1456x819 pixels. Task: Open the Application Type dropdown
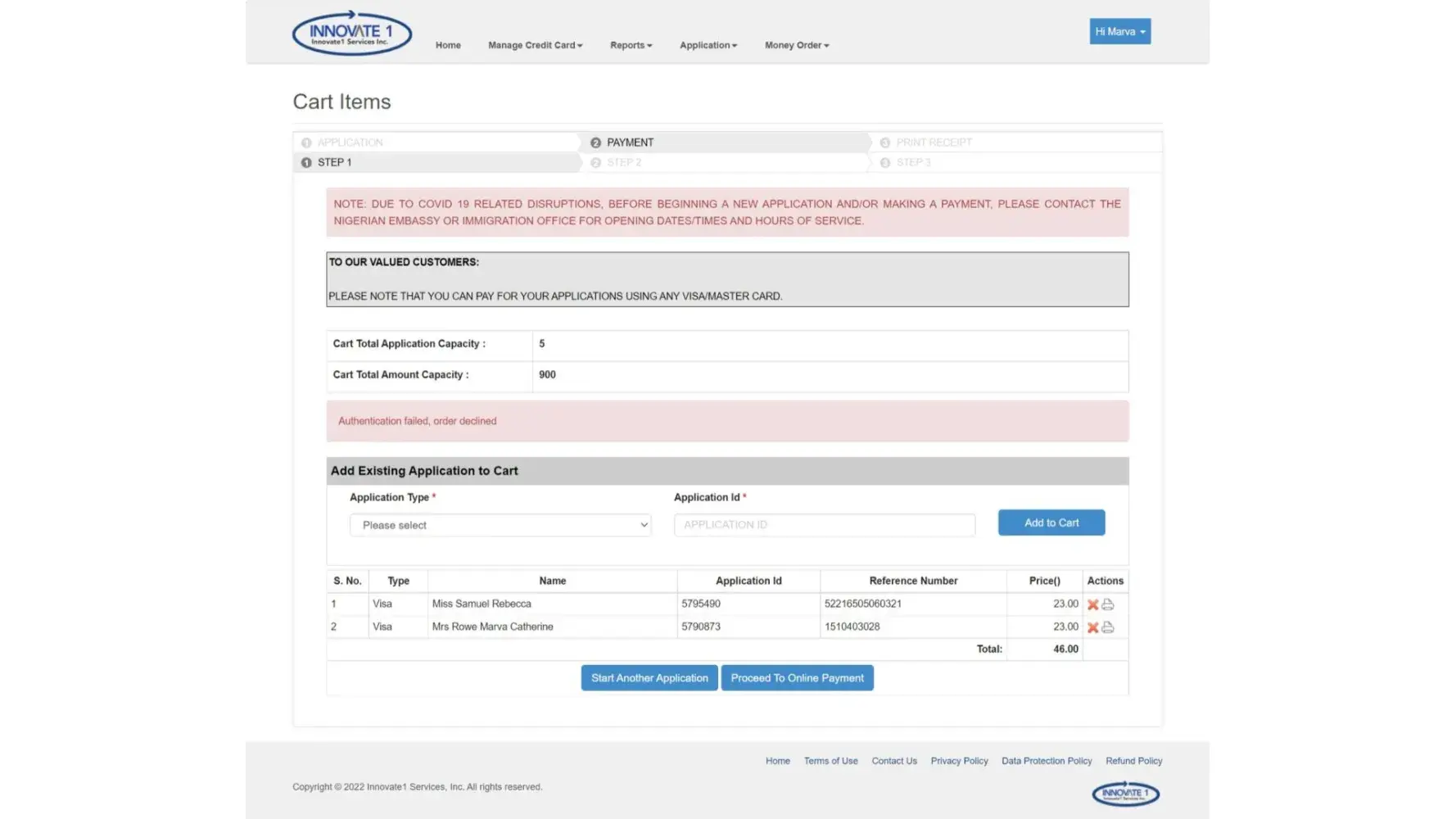500,525
